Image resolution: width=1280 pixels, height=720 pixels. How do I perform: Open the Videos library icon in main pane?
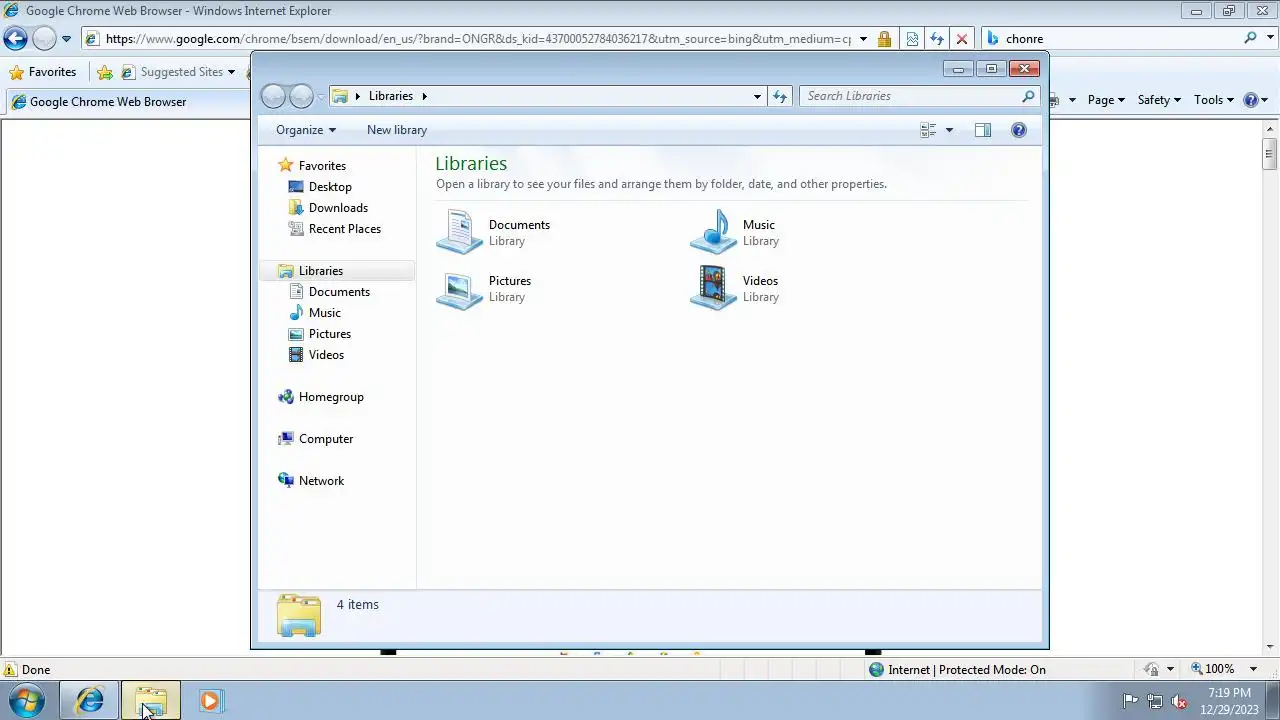click(x=713, y=288)
